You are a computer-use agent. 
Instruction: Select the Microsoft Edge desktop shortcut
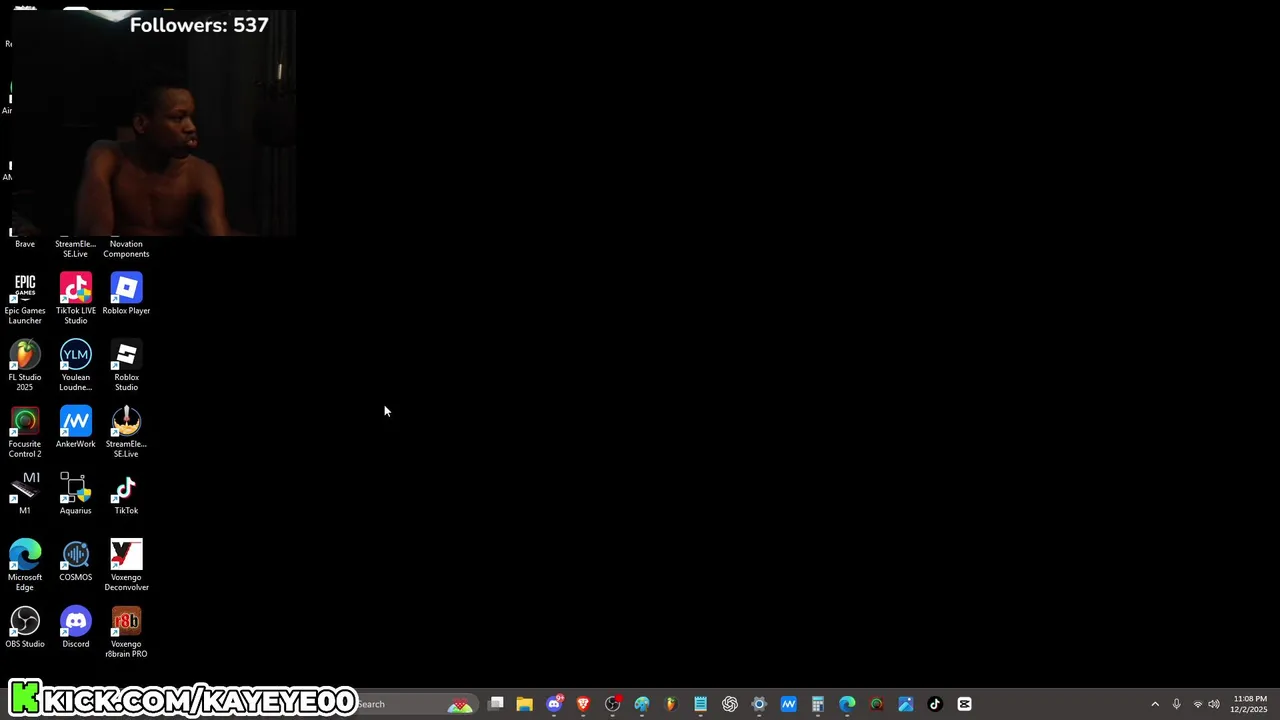pyautogui.click(x=25, y=566)
